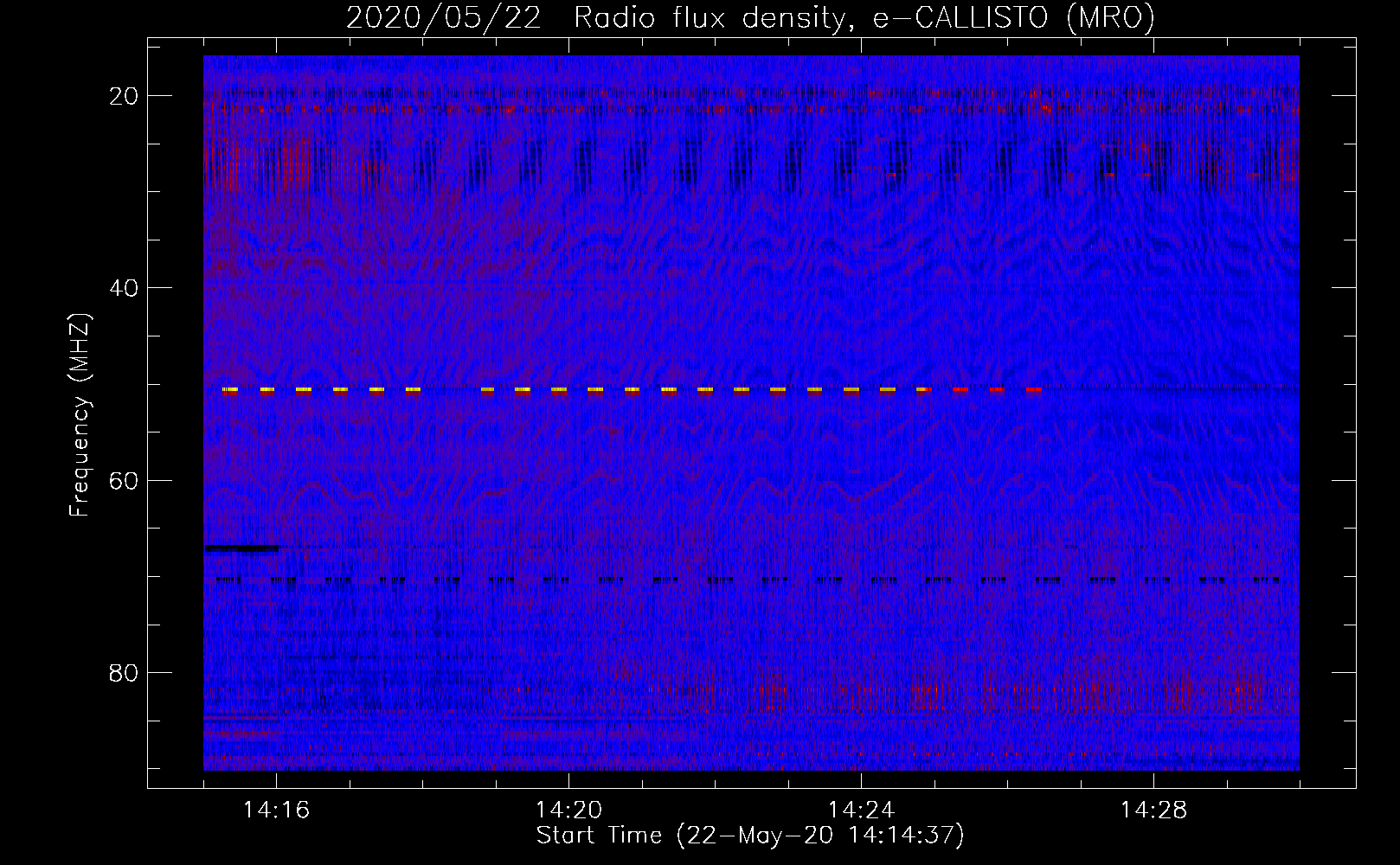
Task: Select the 14:24 time tick label
Action: pyautogui.click(x=861, y=811)
